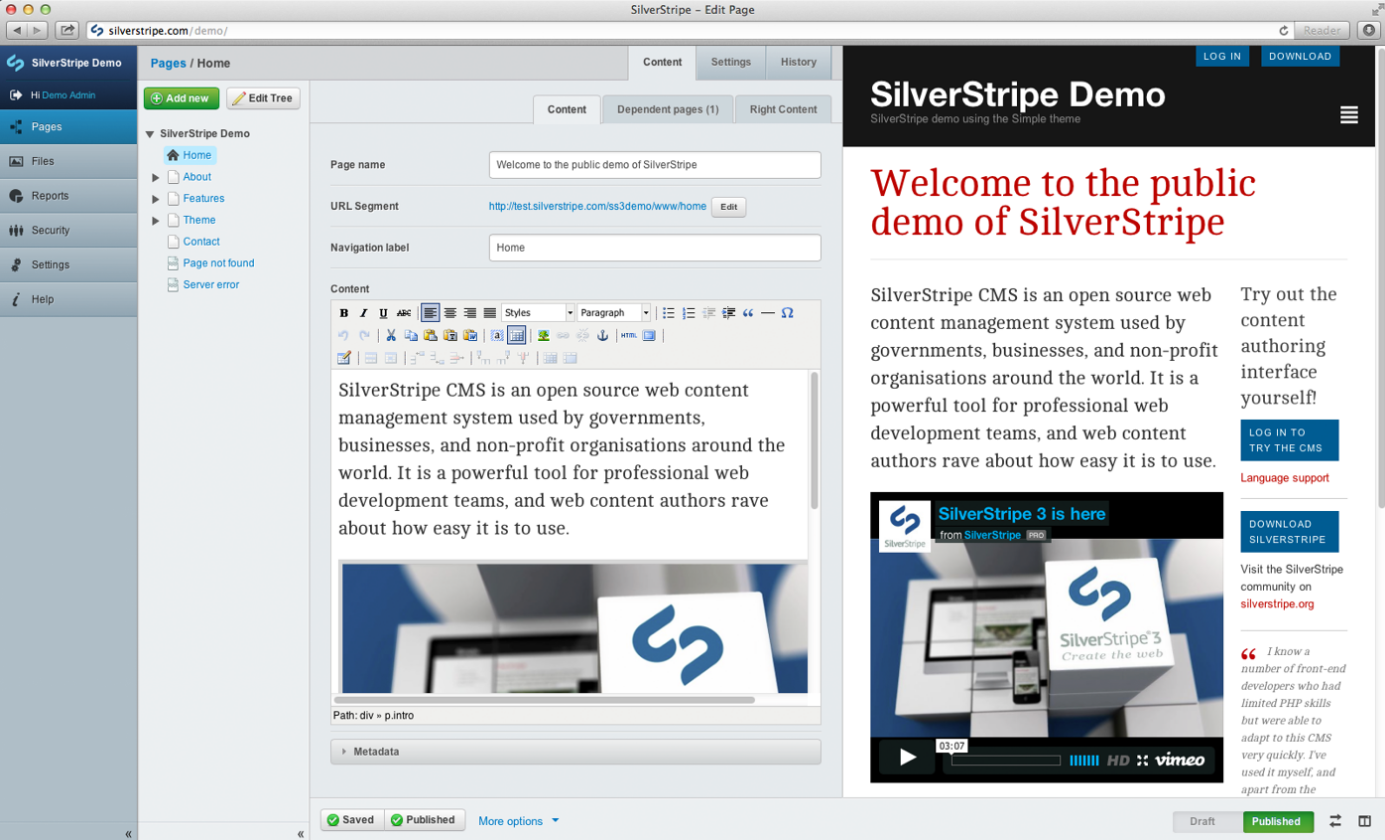The height and width of the screenshot is (840, 1385).
Task: Click the insert anchor icon
Action: tap(602, 336)
